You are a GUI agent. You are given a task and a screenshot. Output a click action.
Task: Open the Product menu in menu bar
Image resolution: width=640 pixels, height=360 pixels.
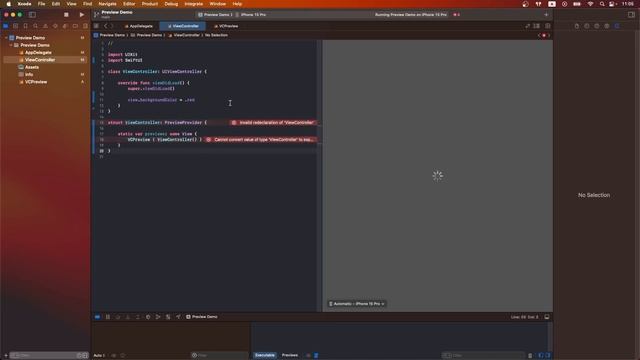[x=150, y=4]
